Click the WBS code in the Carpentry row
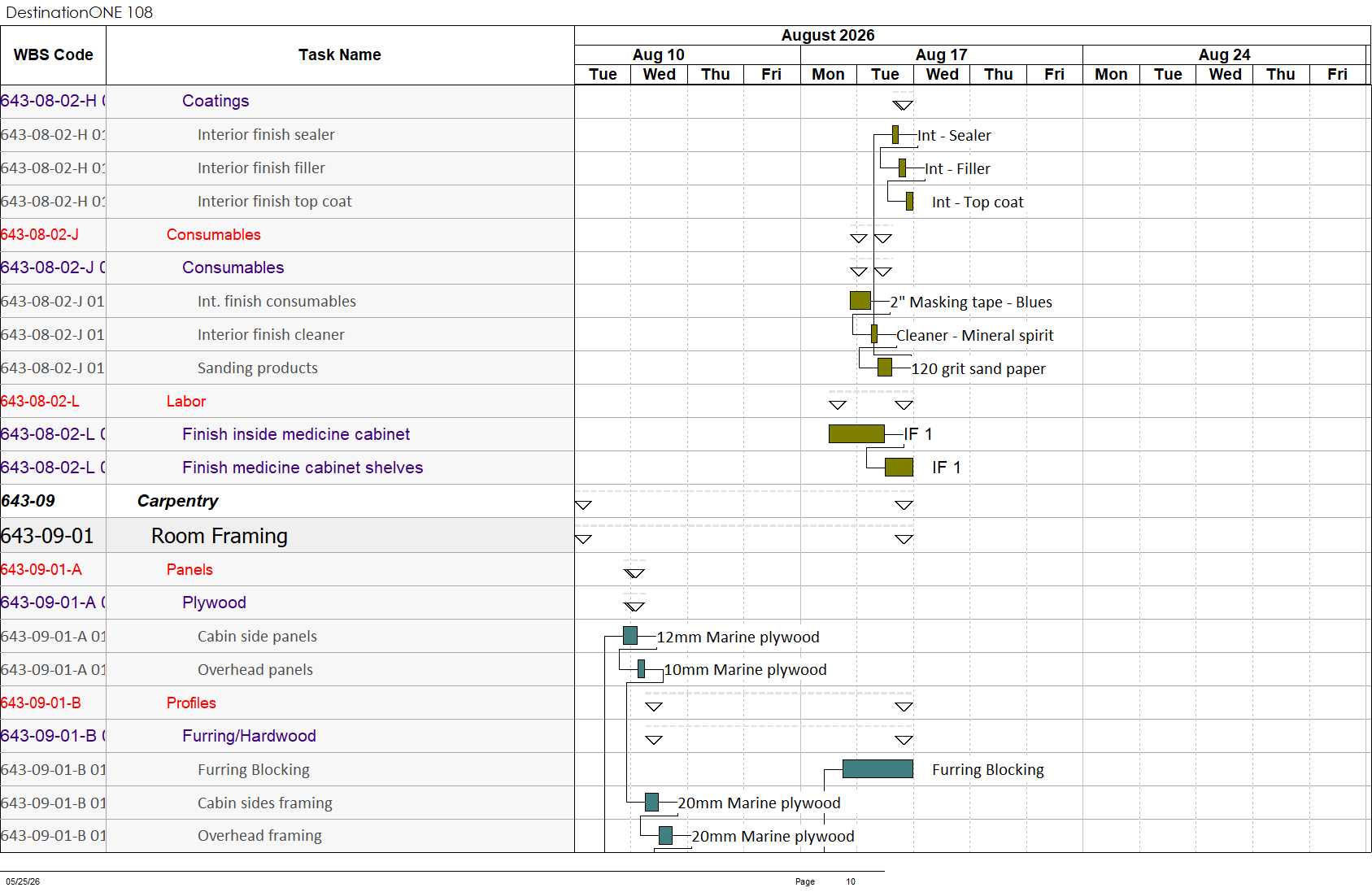1372x892 pixels. click(x=28, y=502)
